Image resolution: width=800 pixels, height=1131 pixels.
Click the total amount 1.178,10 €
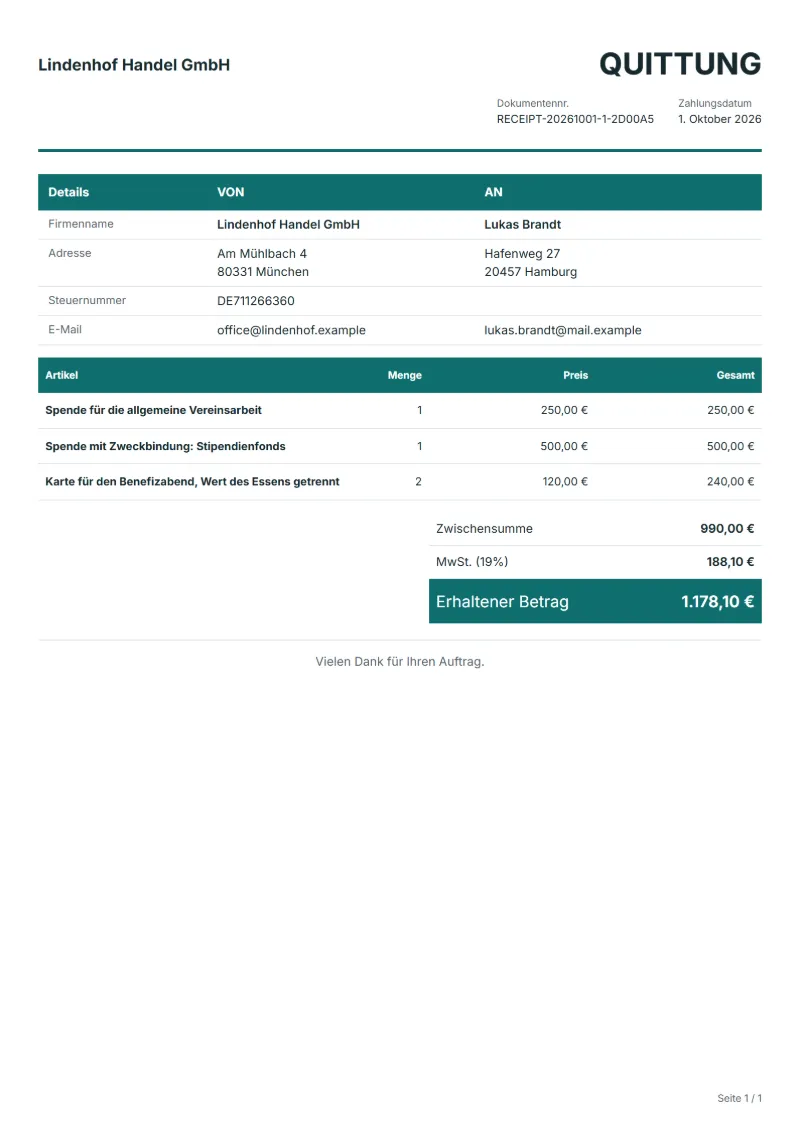718,602
